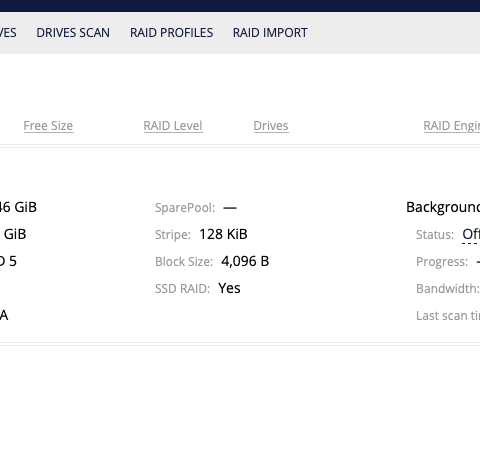Click the Block Size label
Image resolution: width=480 pixels, height=472 pixels.
click(184, 262)
